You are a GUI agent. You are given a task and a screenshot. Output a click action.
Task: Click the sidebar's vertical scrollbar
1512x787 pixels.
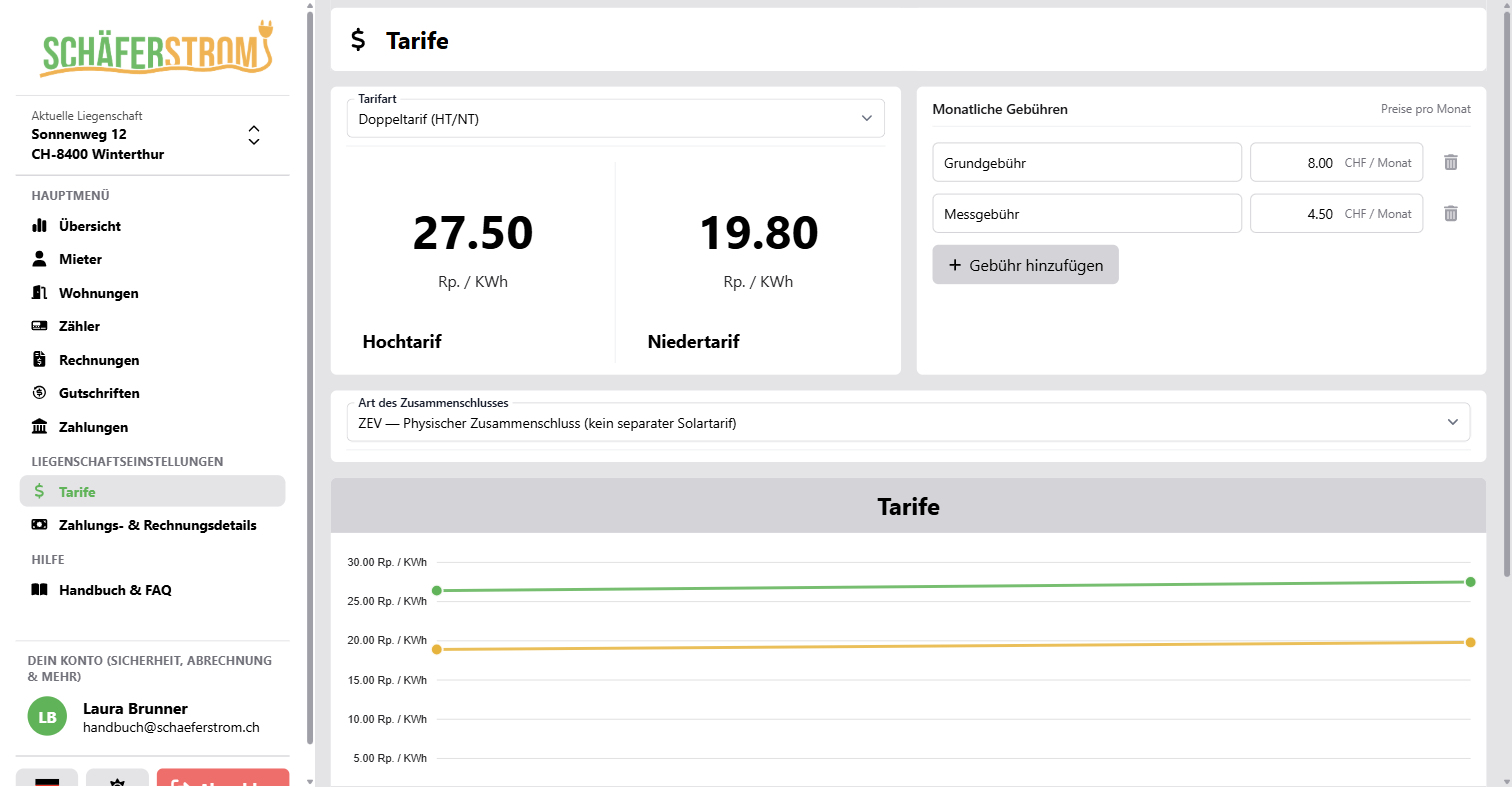310,378
